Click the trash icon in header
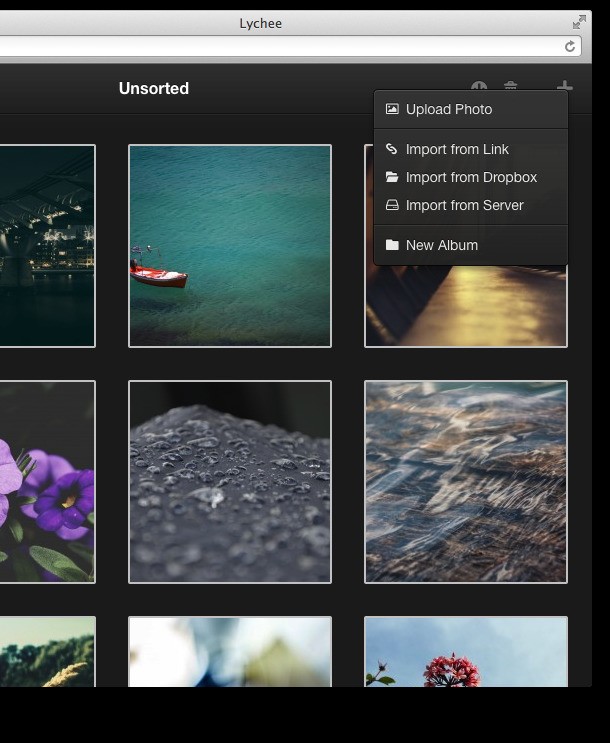610x743 pixels. pos(510,86)
